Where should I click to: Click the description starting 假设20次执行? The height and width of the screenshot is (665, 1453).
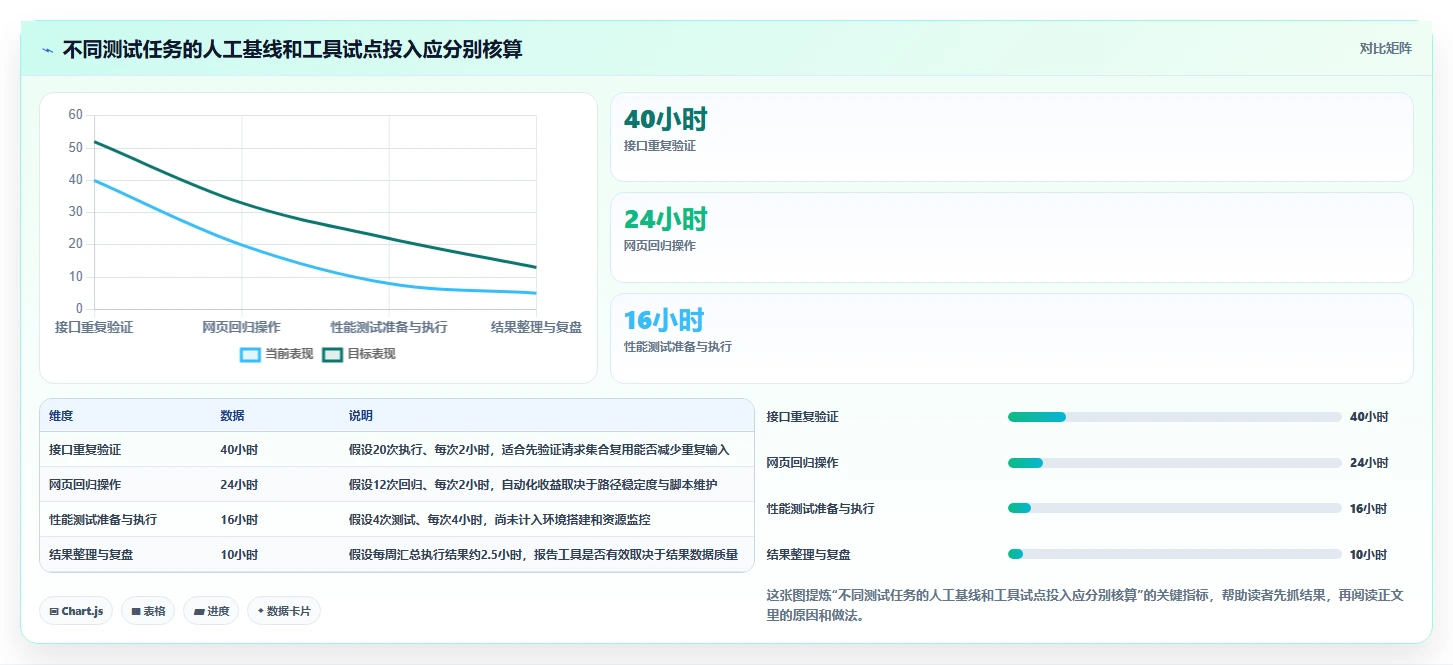tap(539, 450)
